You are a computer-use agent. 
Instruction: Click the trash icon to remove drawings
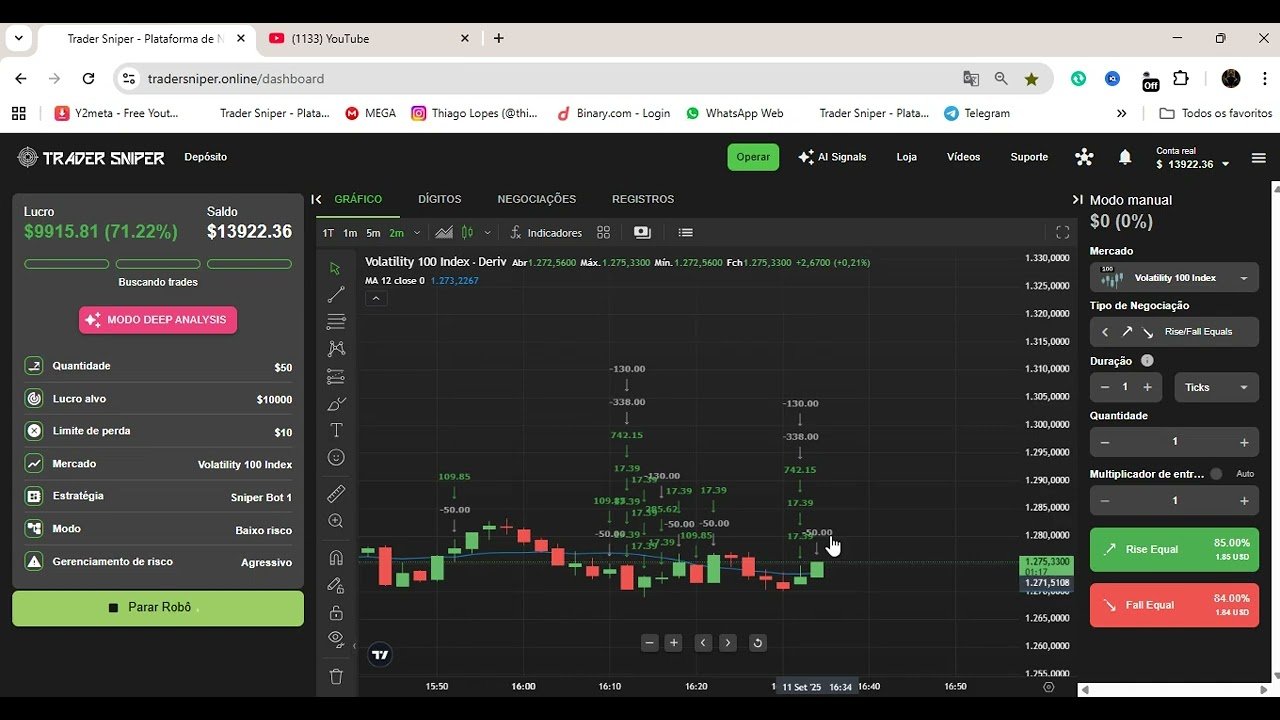(336, 677)
